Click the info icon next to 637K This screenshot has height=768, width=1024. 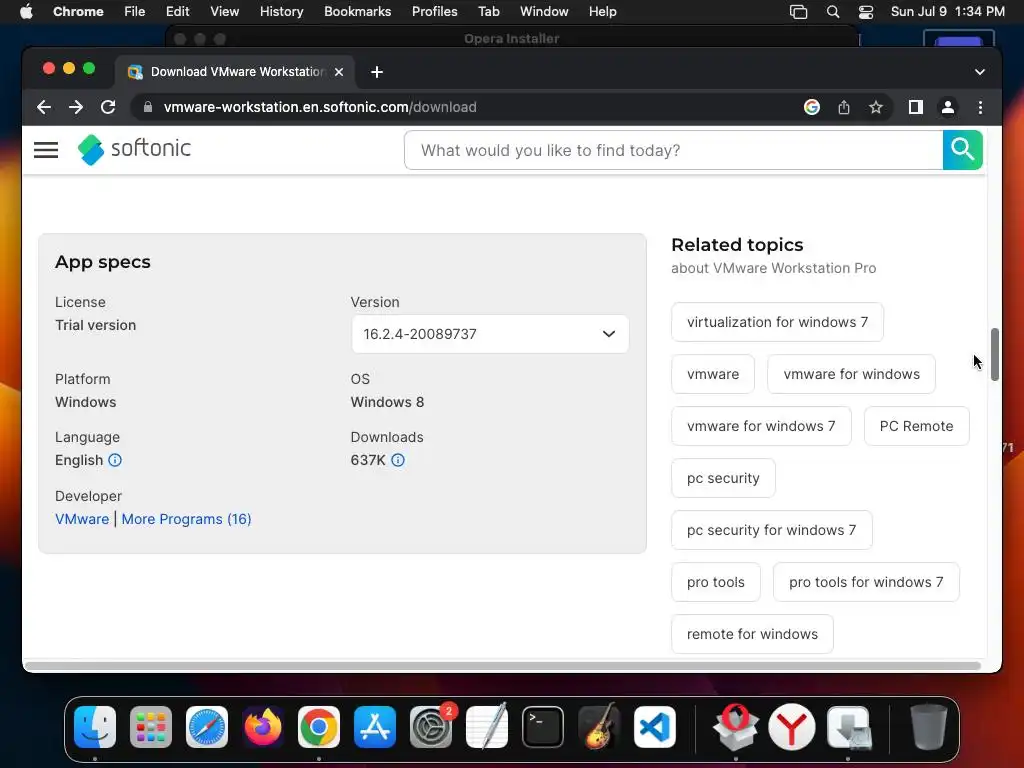point(398,460)
